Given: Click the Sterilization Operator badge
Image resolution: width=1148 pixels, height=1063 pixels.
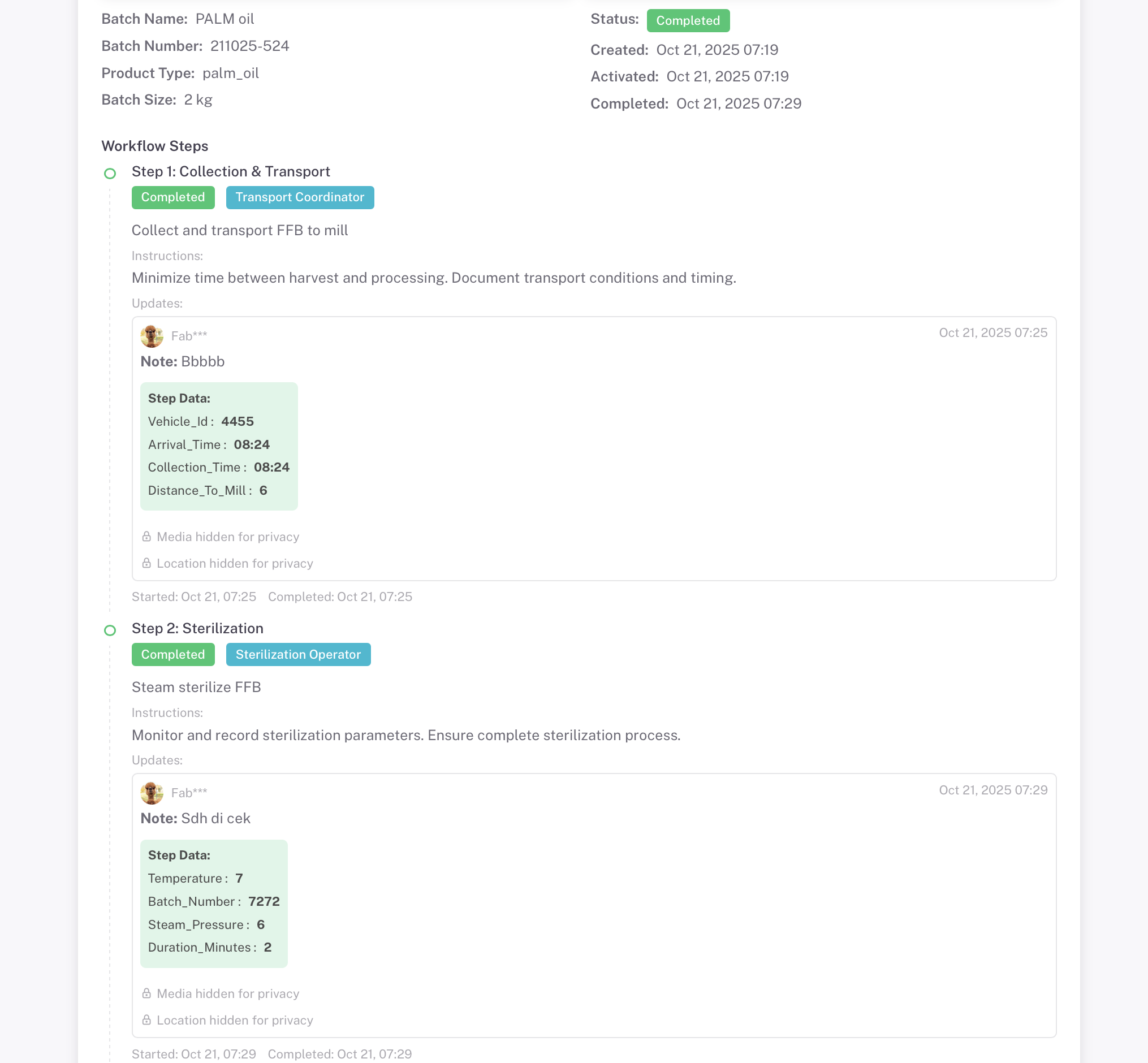Looking at the screenshot, I should pos(297,654).
